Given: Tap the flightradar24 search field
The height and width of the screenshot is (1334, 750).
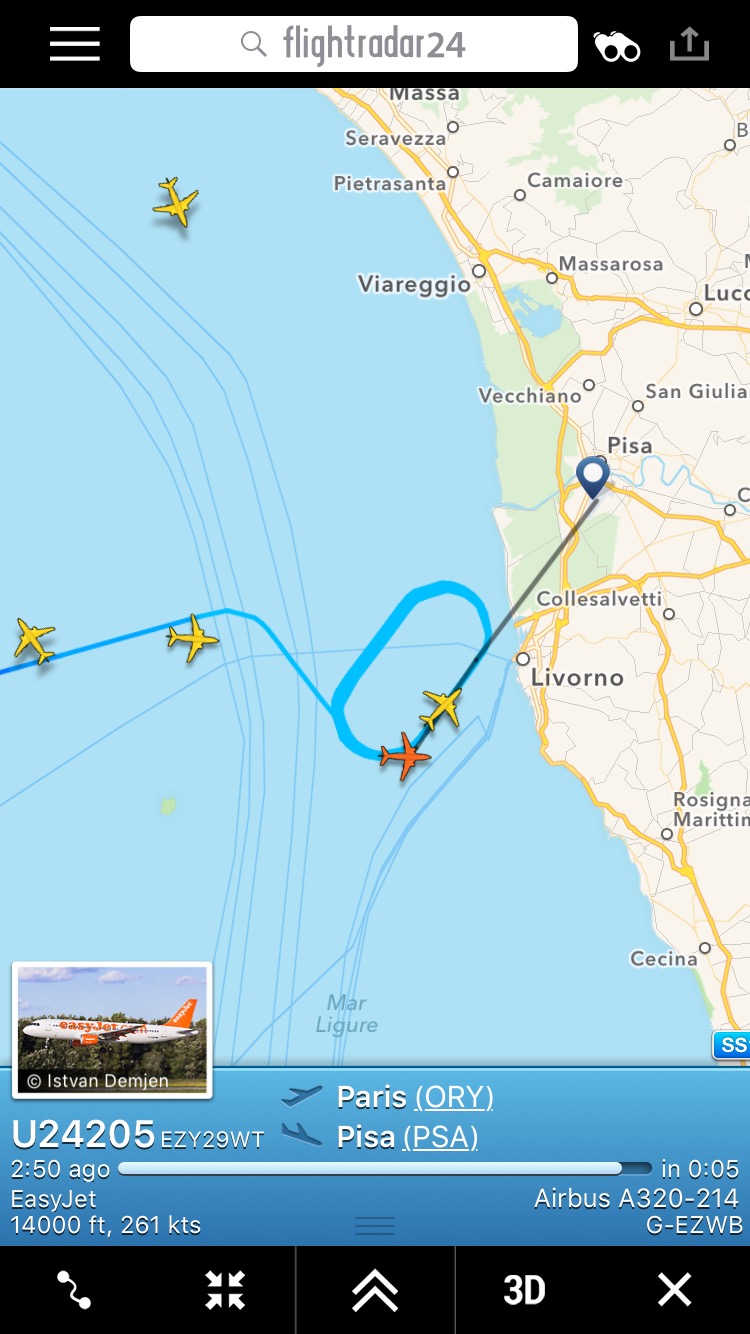Looking at the screenshot, I should point(354,44).
